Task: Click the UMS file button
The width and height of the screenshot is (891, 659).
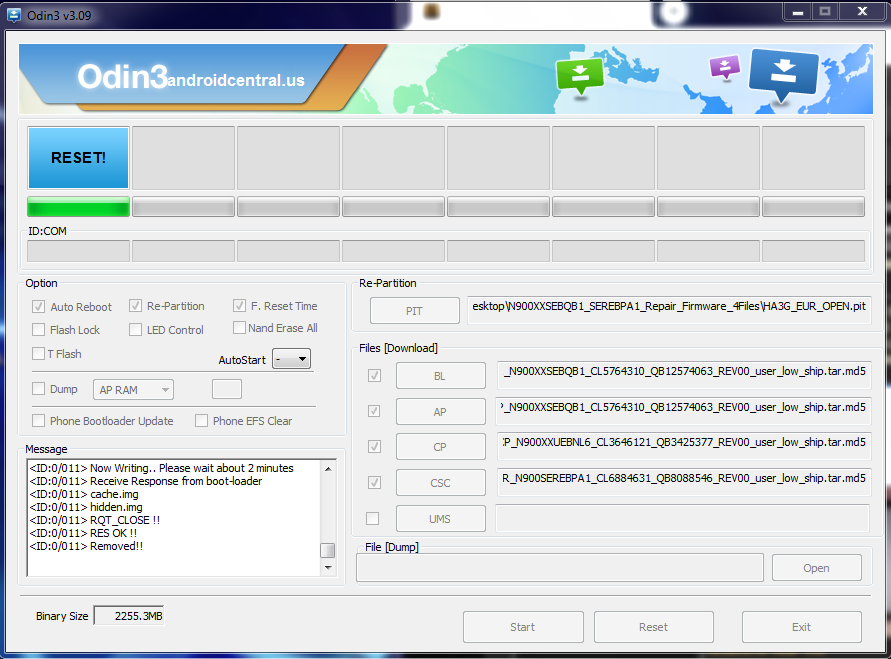Action: [440, 519]
